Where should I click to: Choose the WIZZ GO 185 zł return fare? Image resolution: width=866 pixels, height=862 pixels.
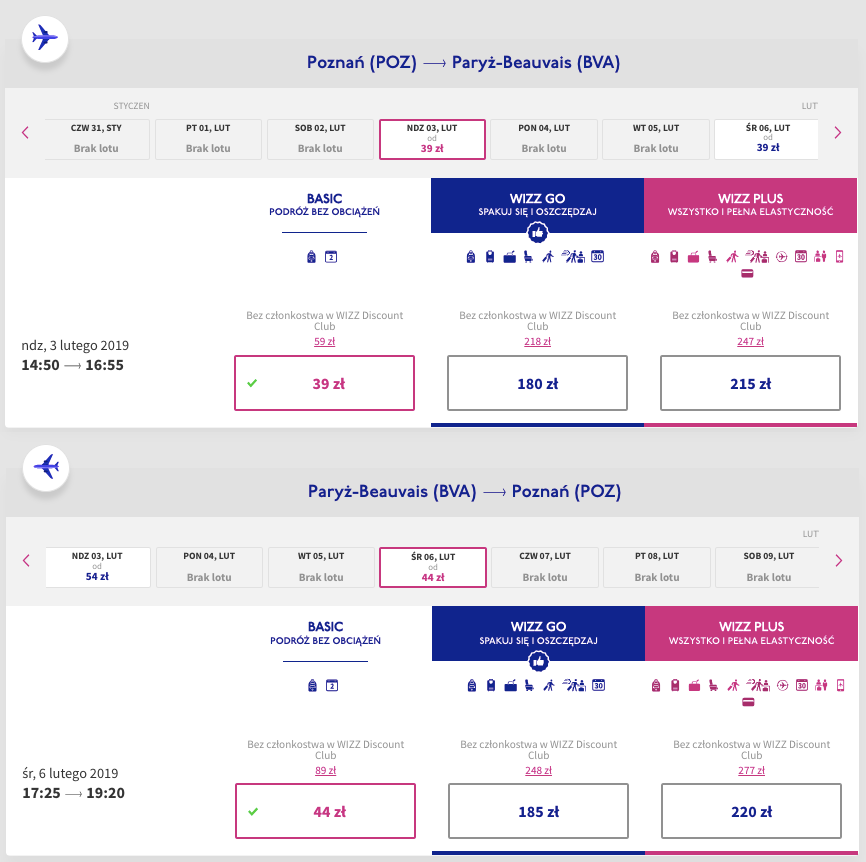[538, 811]
